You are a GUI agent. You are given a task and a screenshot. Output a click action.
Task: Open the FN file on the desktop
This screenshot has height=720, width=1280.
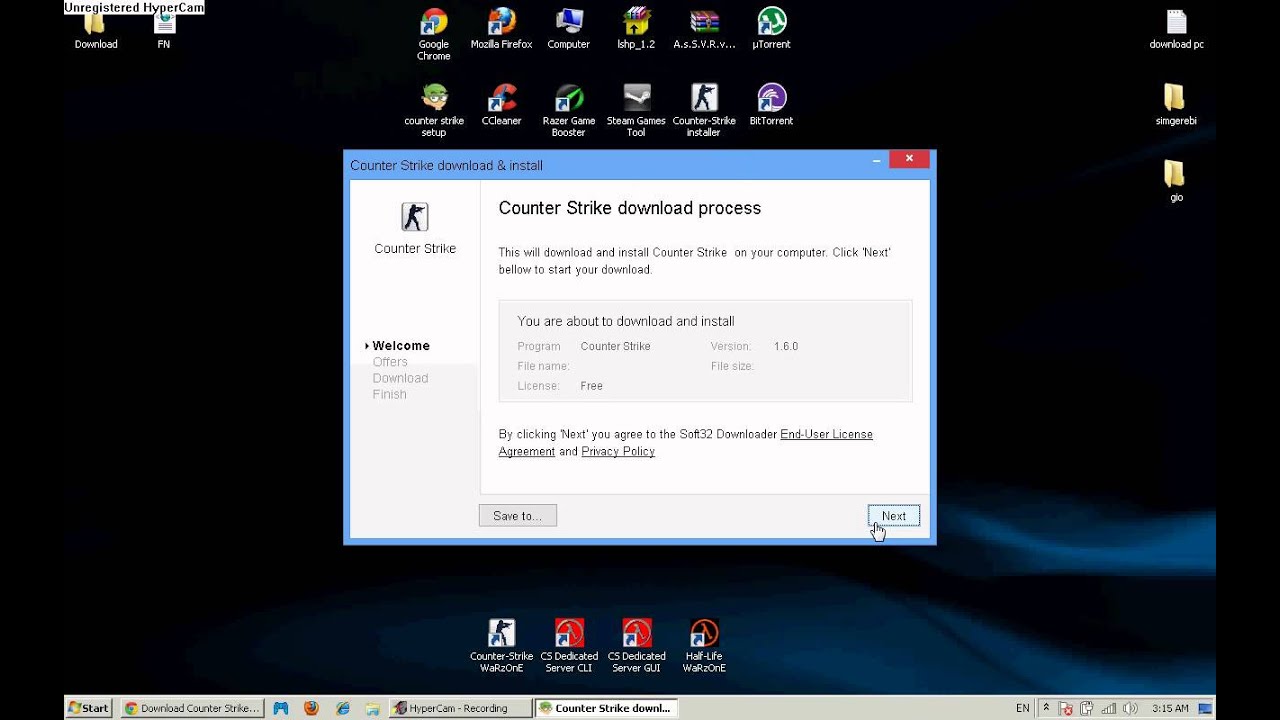(164, 31)
